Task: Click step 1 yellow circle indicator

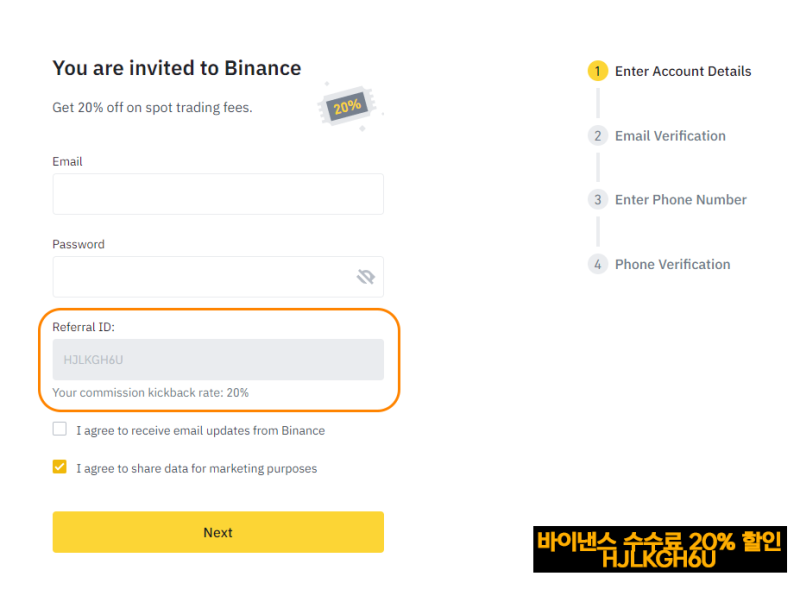Action: (597, 71)
